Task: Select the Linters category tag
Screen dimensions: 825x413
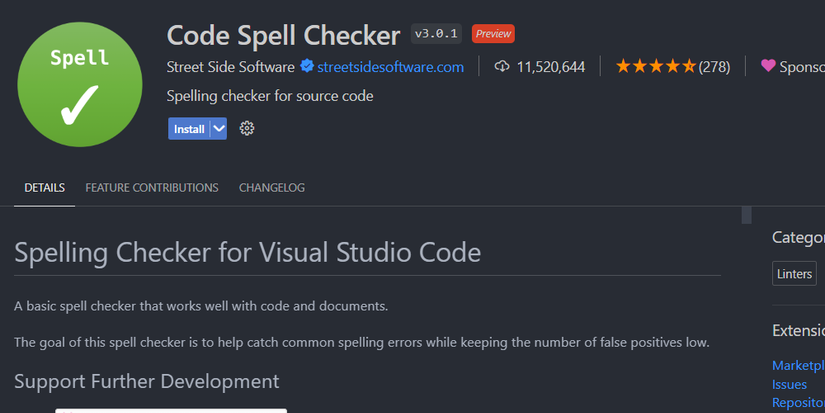Action: pos(794,274)
